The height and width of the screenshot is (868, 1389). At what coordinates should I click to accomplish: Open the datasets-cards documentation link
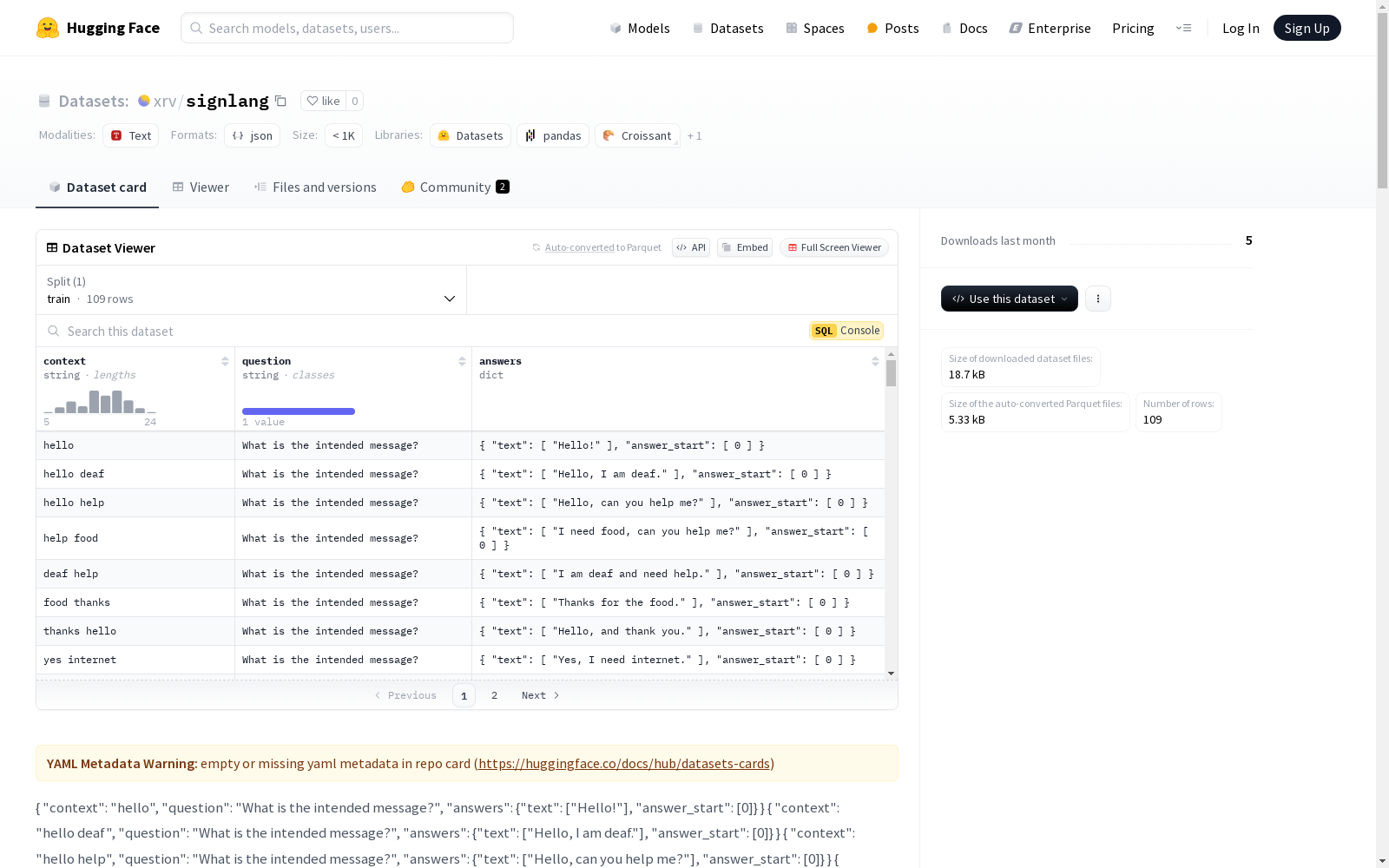[624, 764]
